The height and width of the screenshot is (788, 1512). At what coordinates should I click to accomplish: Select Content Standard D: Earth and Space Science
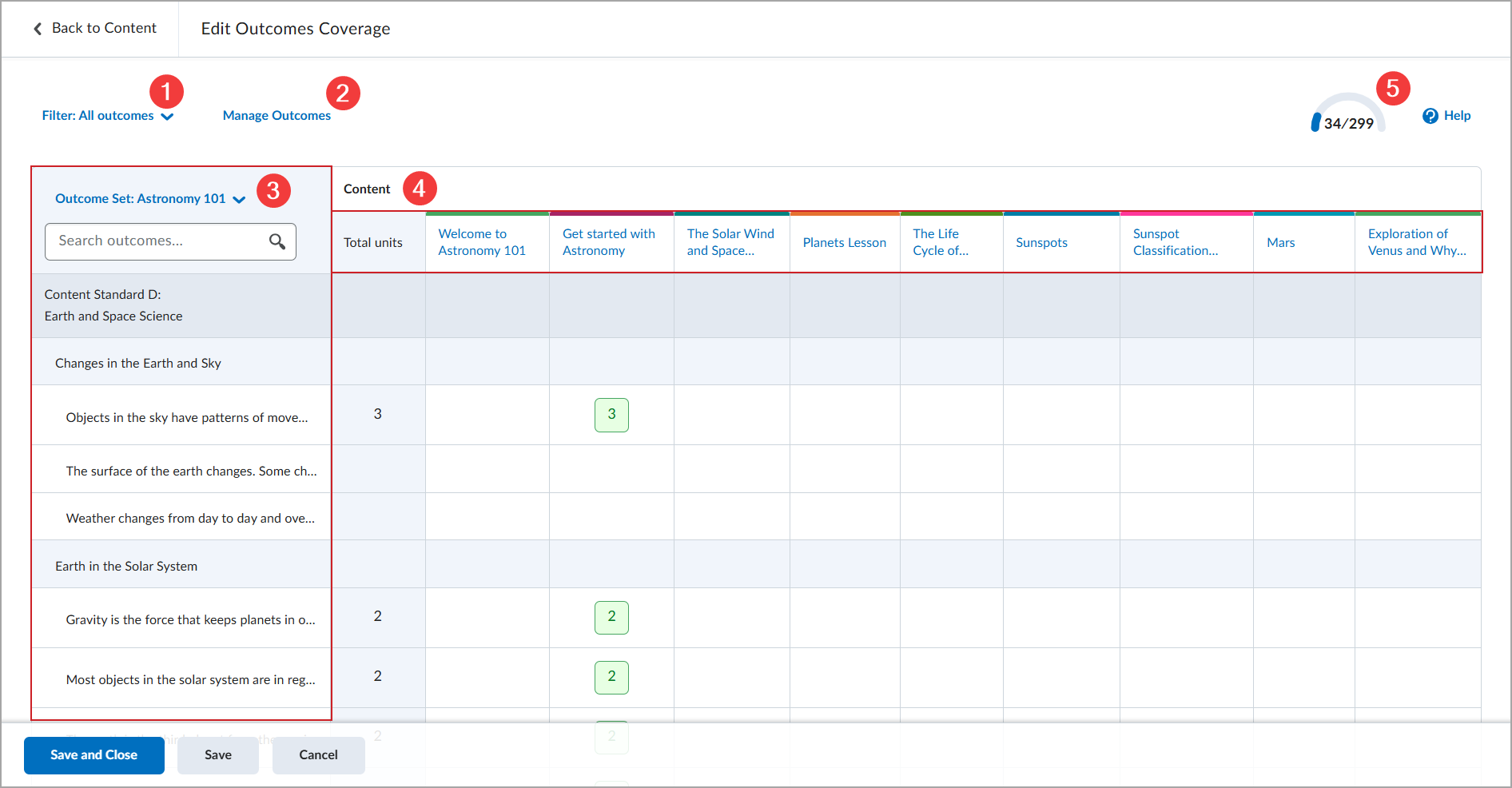click(181, 305)
